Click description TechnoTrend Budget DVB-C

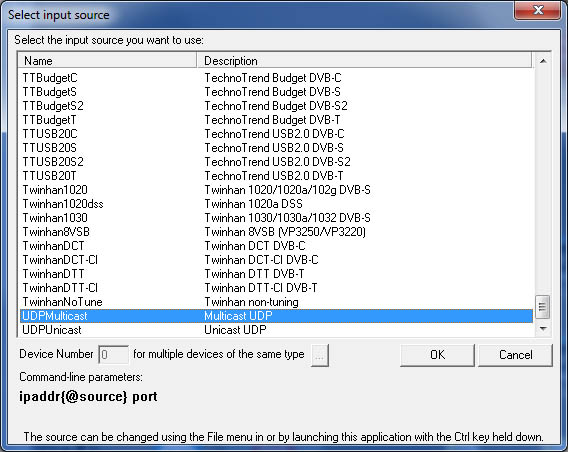click(273, 78)
